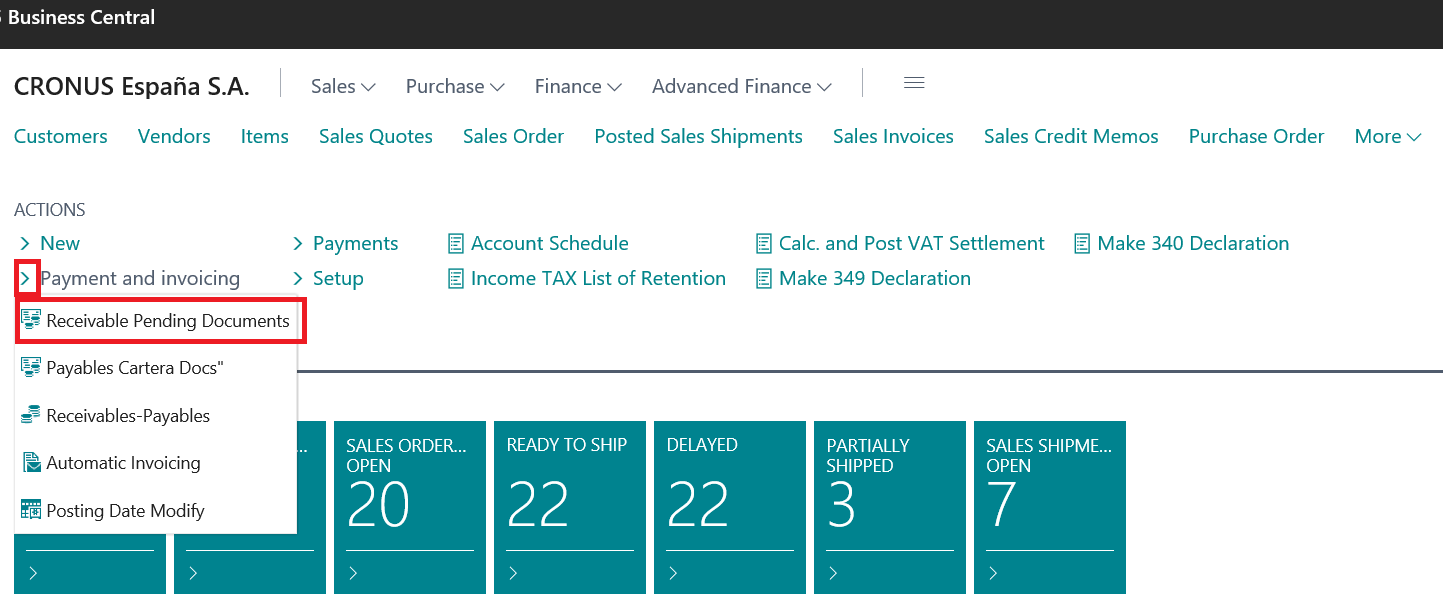Click the report icon beside Account Schedule
1443x606 pixels.
pyautogui.click(x=456, y=243)
